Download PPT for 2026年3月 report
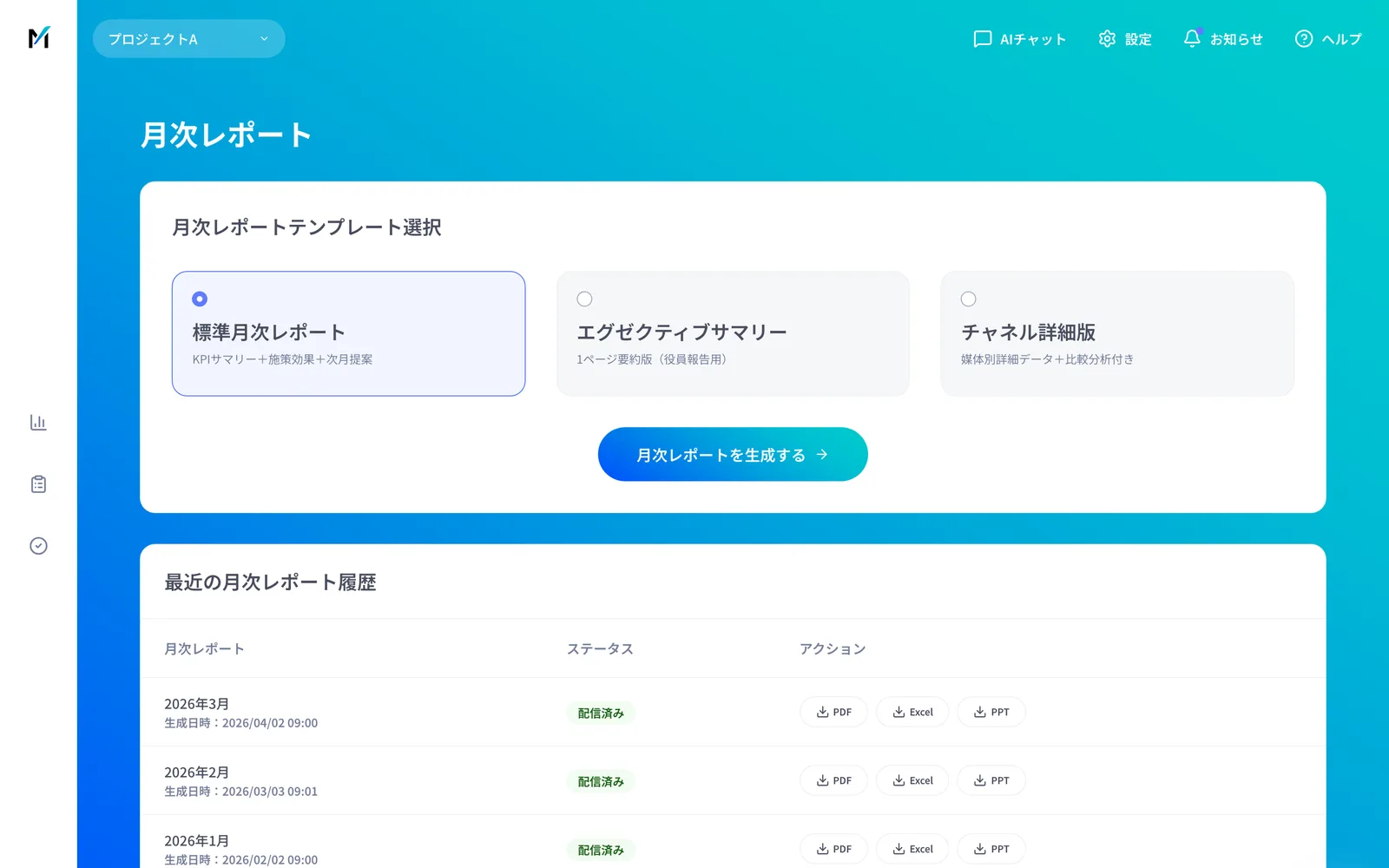This screenshot has width=1389, height=868. tap(991, 712)
